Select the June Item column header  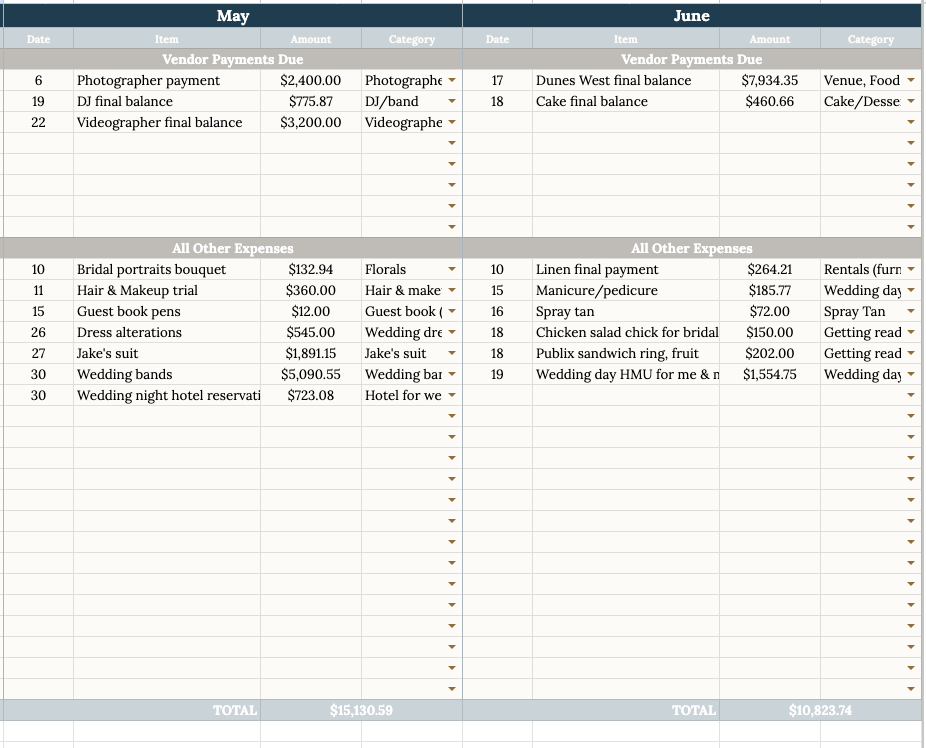(x=626, y=39)
